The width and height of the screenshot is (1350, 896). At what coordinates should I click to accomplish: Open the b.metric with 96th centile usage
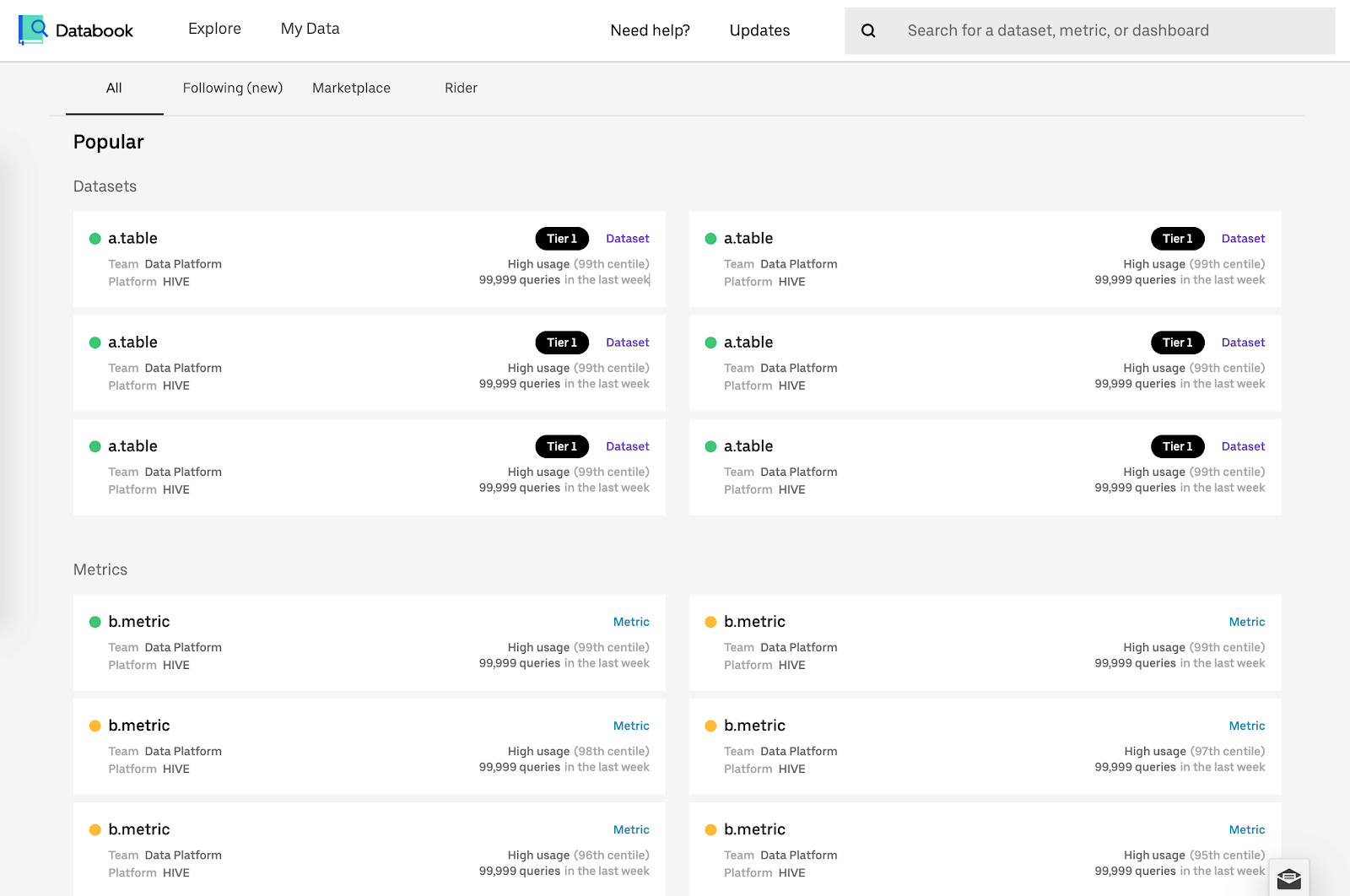pos(139,829)
